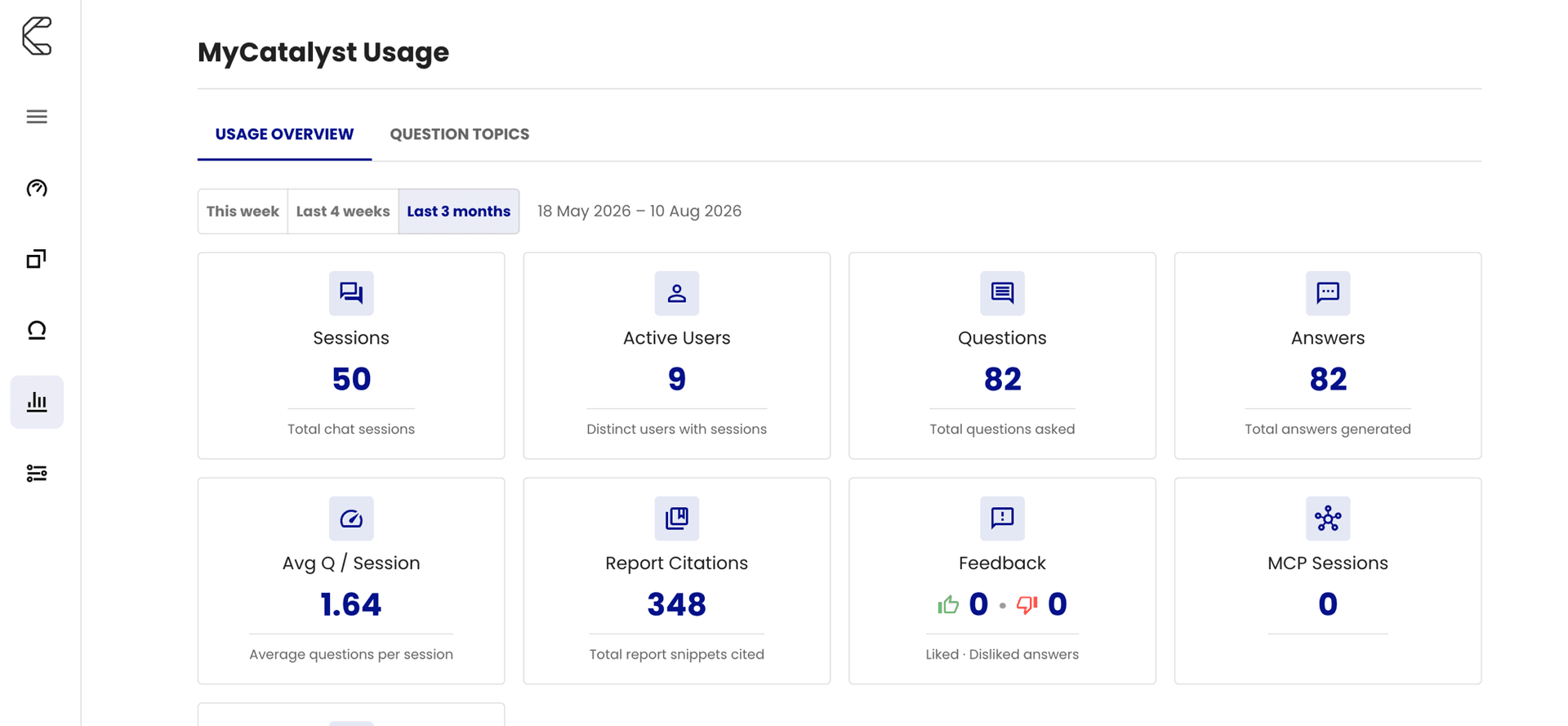The width and height of the screenshot is (1568, 726).
Task: Select the This week range
Action: pos(243,212)
